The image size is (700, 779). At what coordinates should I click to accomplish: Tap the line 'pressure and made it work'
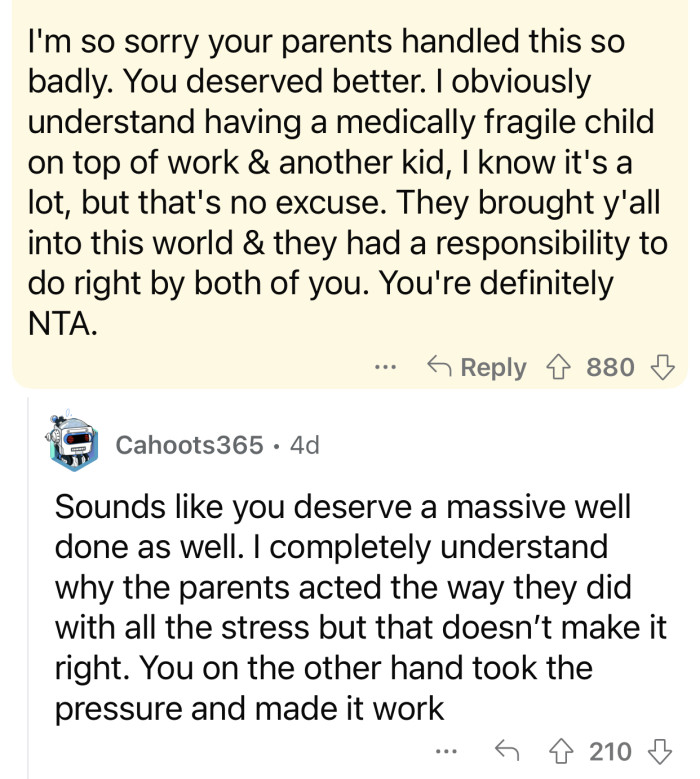[249, 708]
